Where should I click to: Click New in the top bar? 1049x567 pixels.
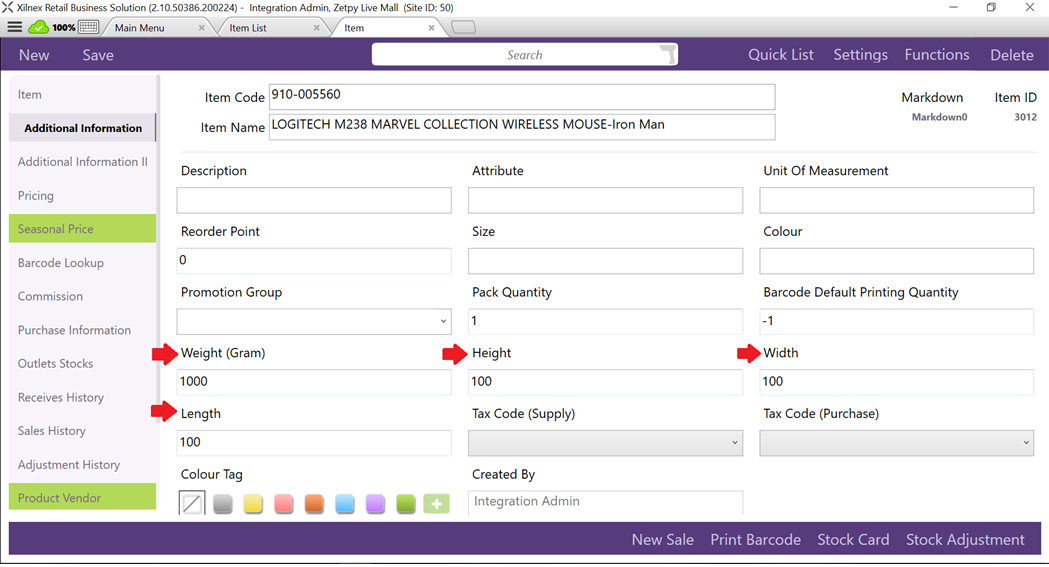34,55
